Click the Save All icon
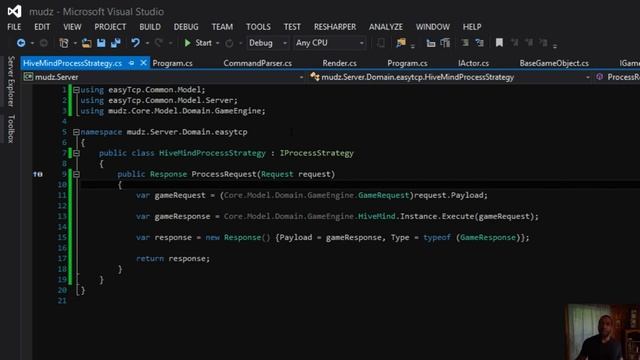The width and height of the screenshot is (640, 360). [116, 43]
